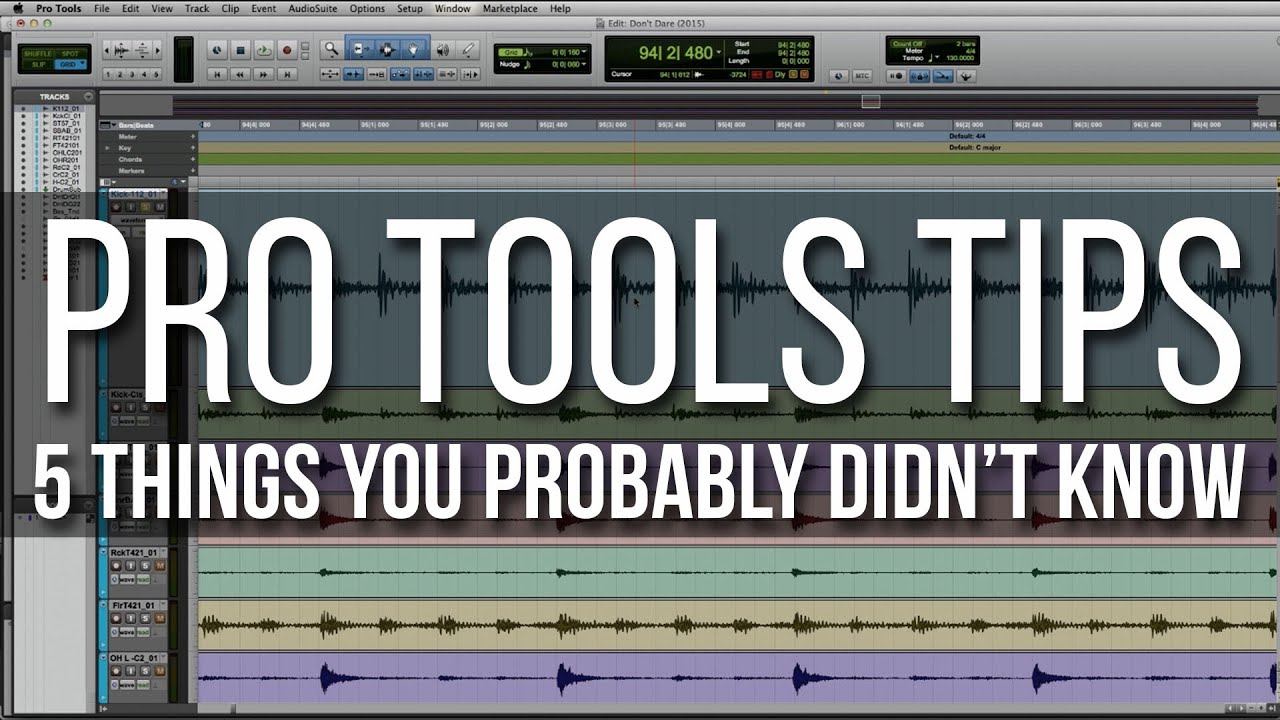Open the File menu
This screenshot has height=720, width=1280.
coord(101,8)
